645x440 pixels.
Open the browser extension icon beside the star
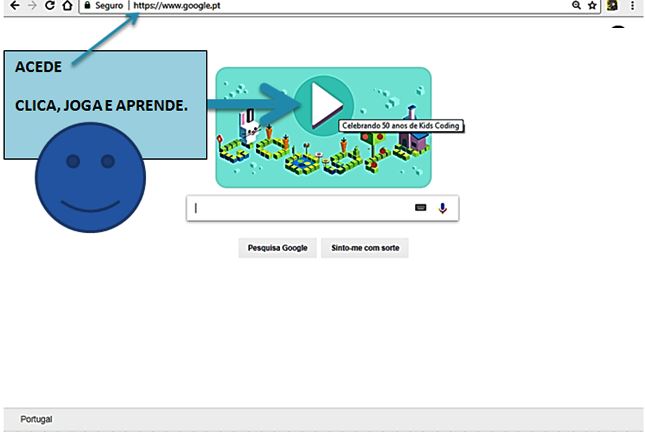point(612,5)
